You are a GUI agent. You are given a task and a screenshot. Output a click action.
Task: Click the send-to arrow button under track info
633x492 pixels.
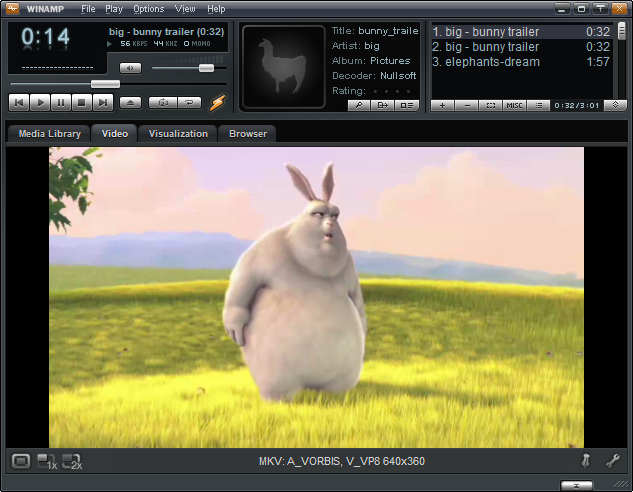(382, 105)
